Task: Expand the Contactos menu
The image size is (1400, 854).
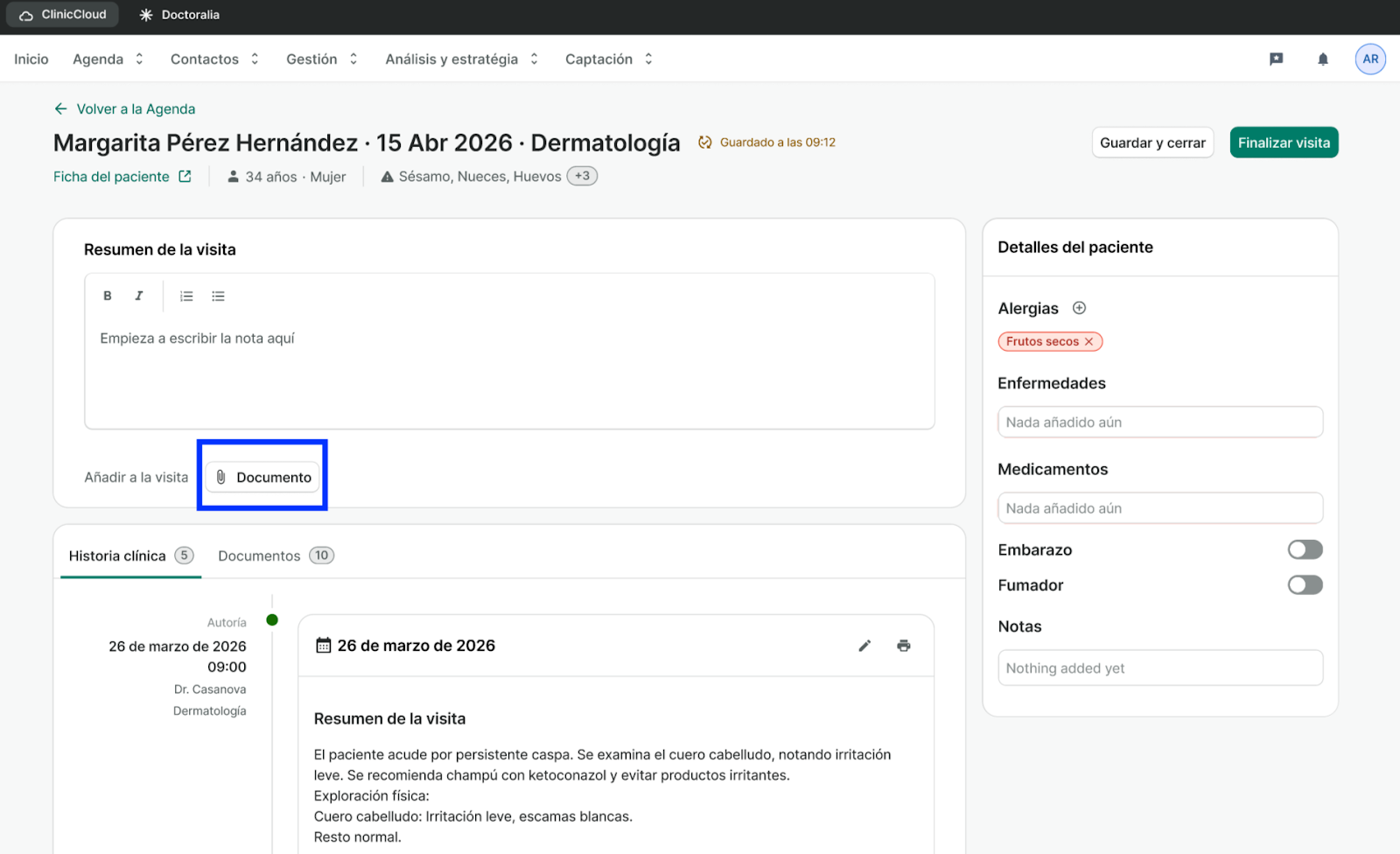Action: point(214,59)
